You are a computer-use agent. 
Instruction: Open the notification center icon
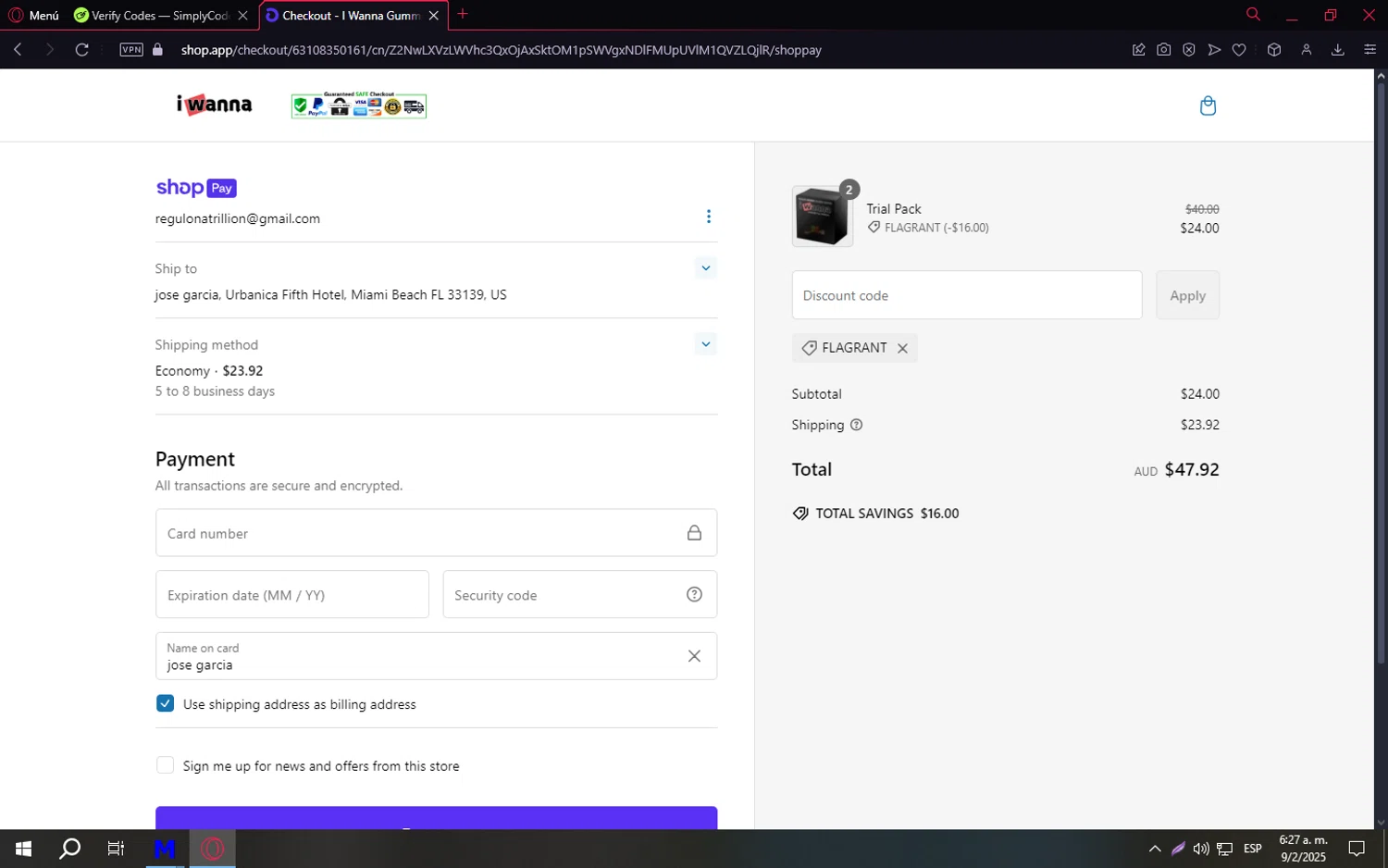point(1357,849)
